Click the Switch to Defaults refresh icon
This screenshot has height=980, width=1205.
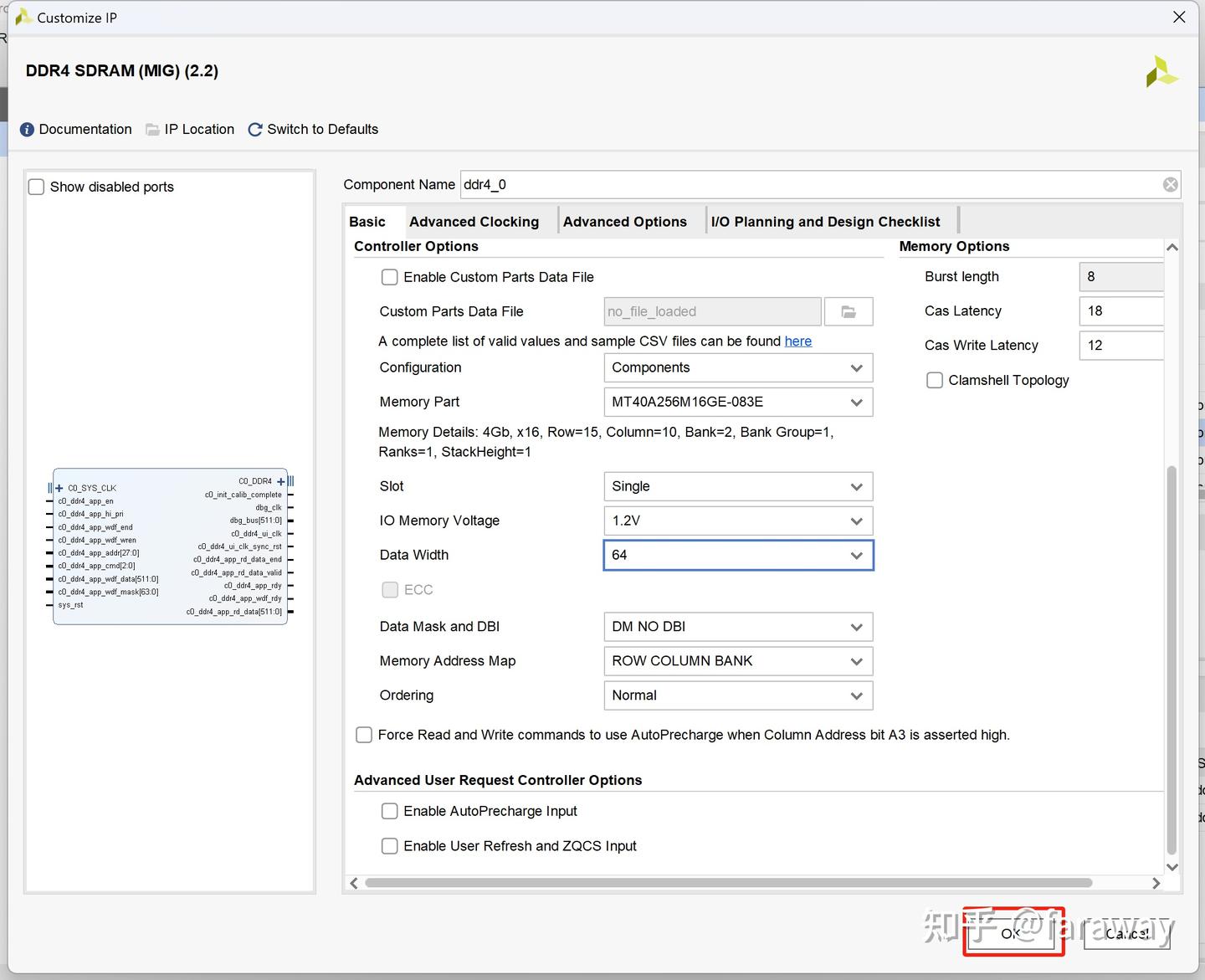coord(255,130)
